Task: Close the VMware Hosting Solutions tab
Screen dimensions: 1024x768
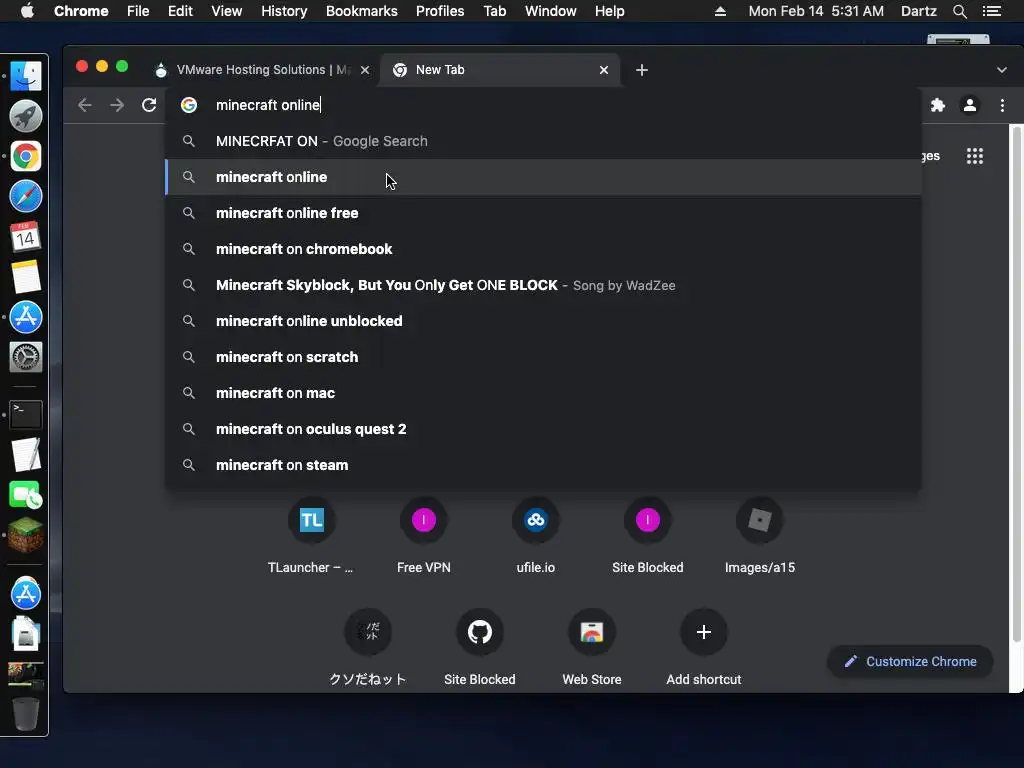Action: pos(365,70)
